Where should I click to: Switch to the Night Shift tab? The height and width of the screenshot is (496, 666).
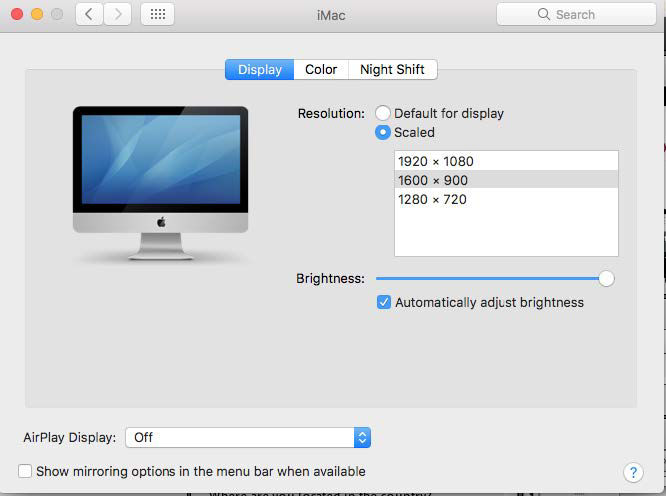[392, 69]
